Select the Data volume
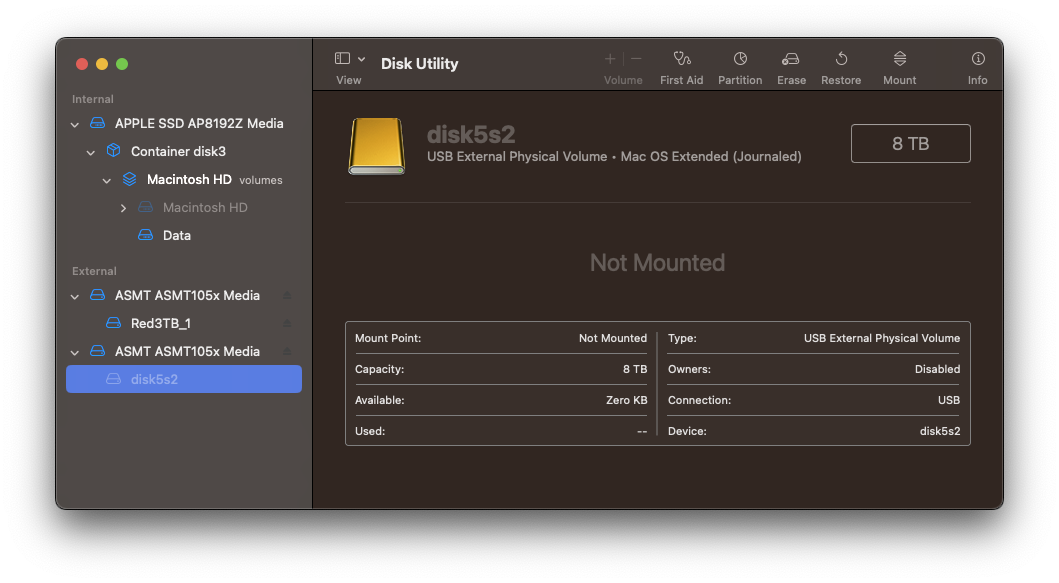 (175, 235)
